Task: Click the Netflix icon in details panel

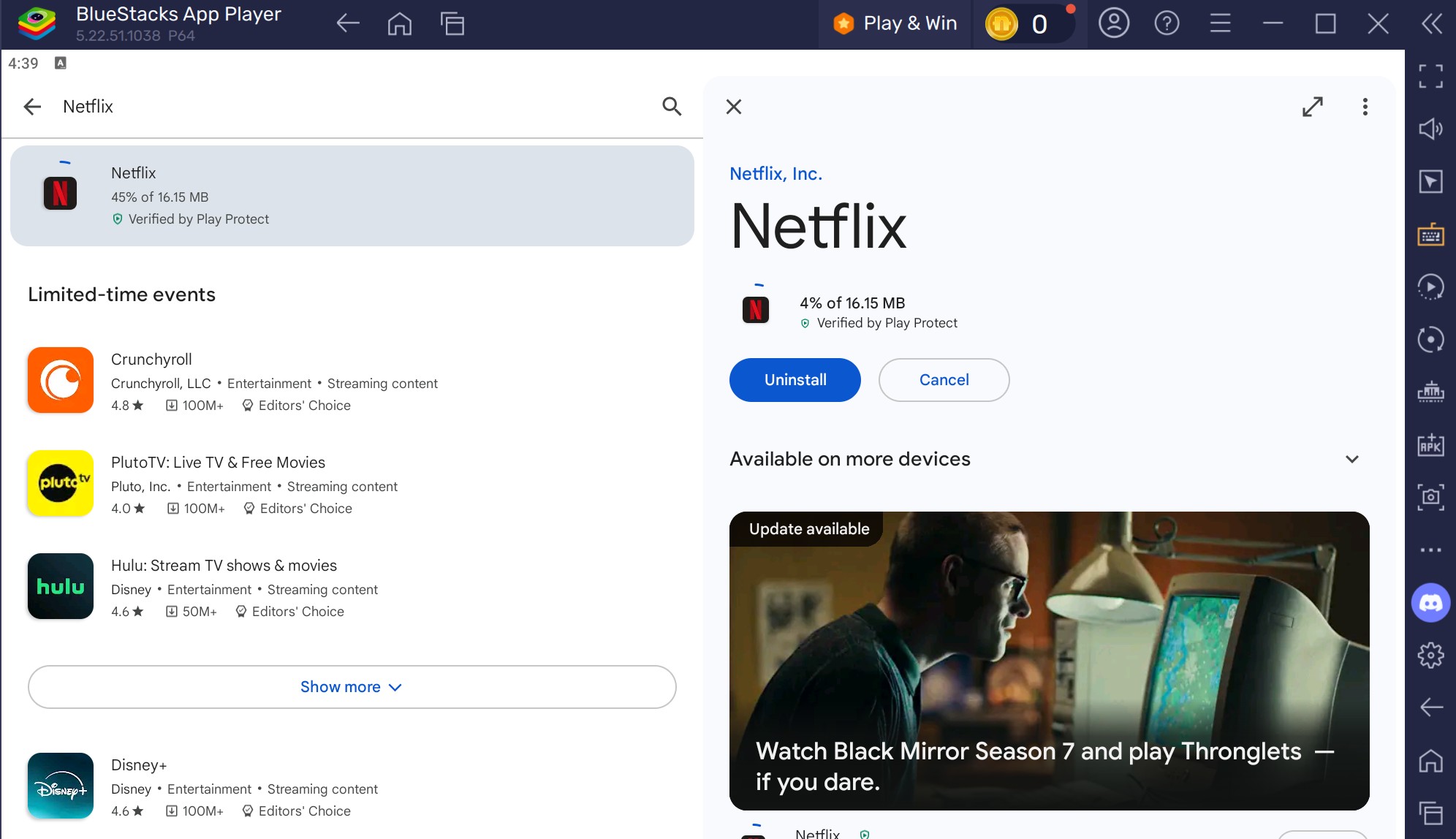Action: 756,310
